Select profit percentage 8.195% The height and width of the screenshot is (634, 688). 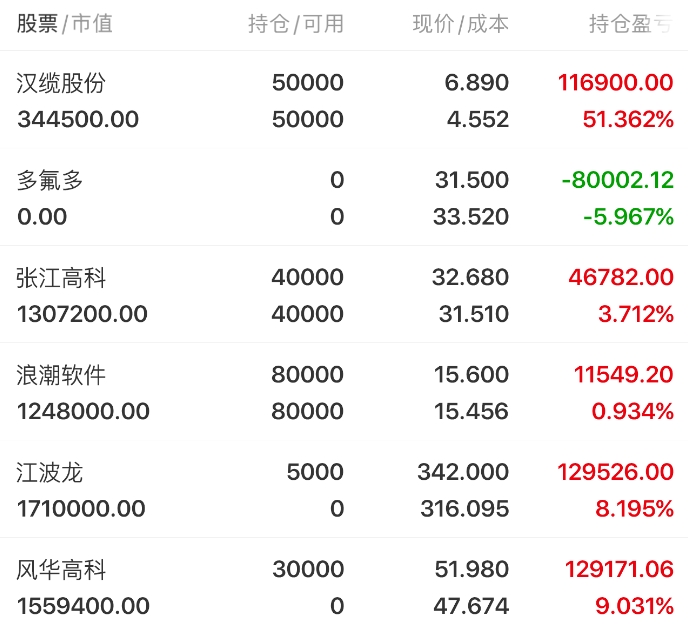pos(634,509)
